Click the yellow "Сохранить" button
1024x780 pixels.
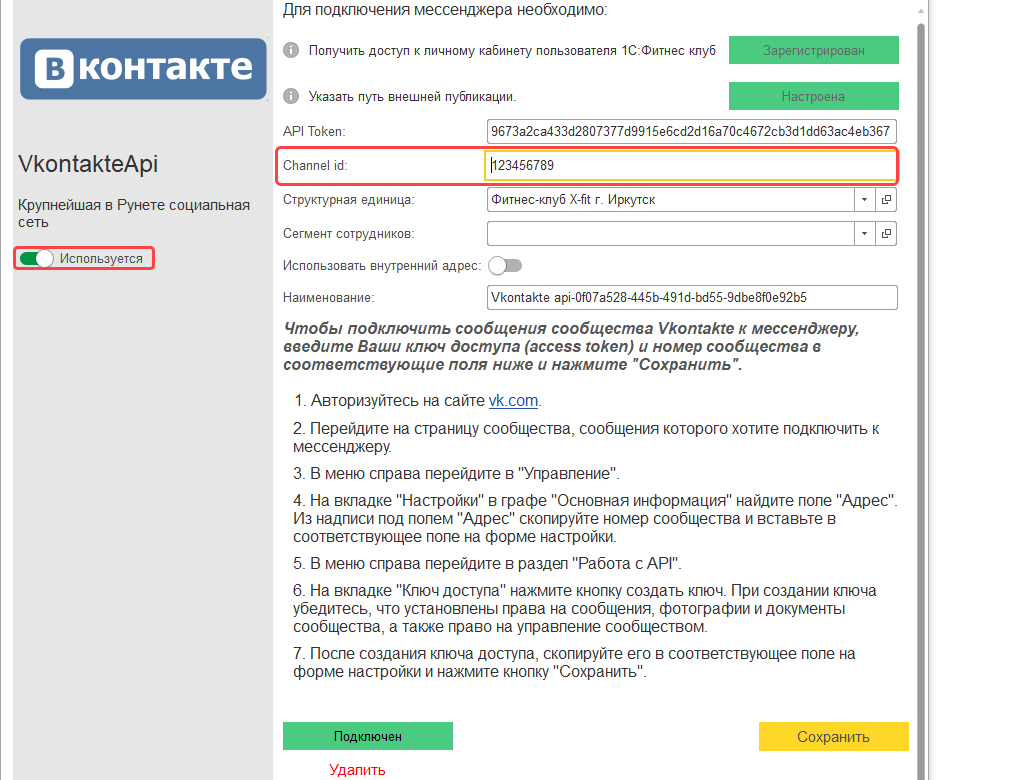(x=833, y=737)
